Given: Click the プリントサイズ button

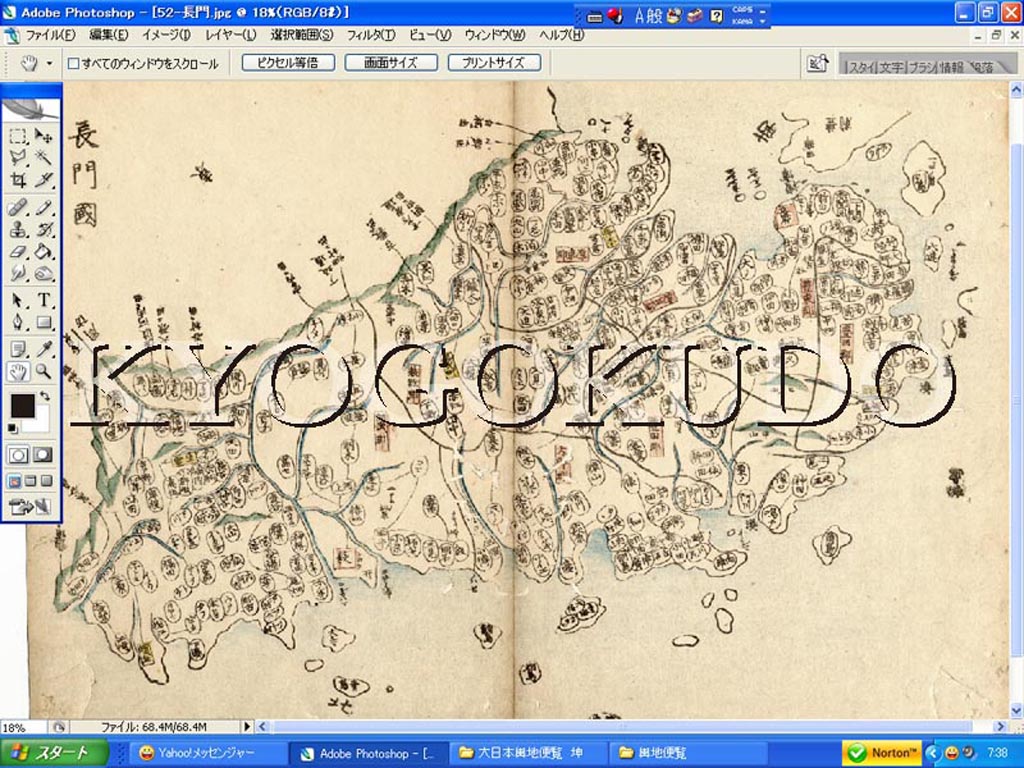Looking at the screenshot, I should tap(494, 63).
